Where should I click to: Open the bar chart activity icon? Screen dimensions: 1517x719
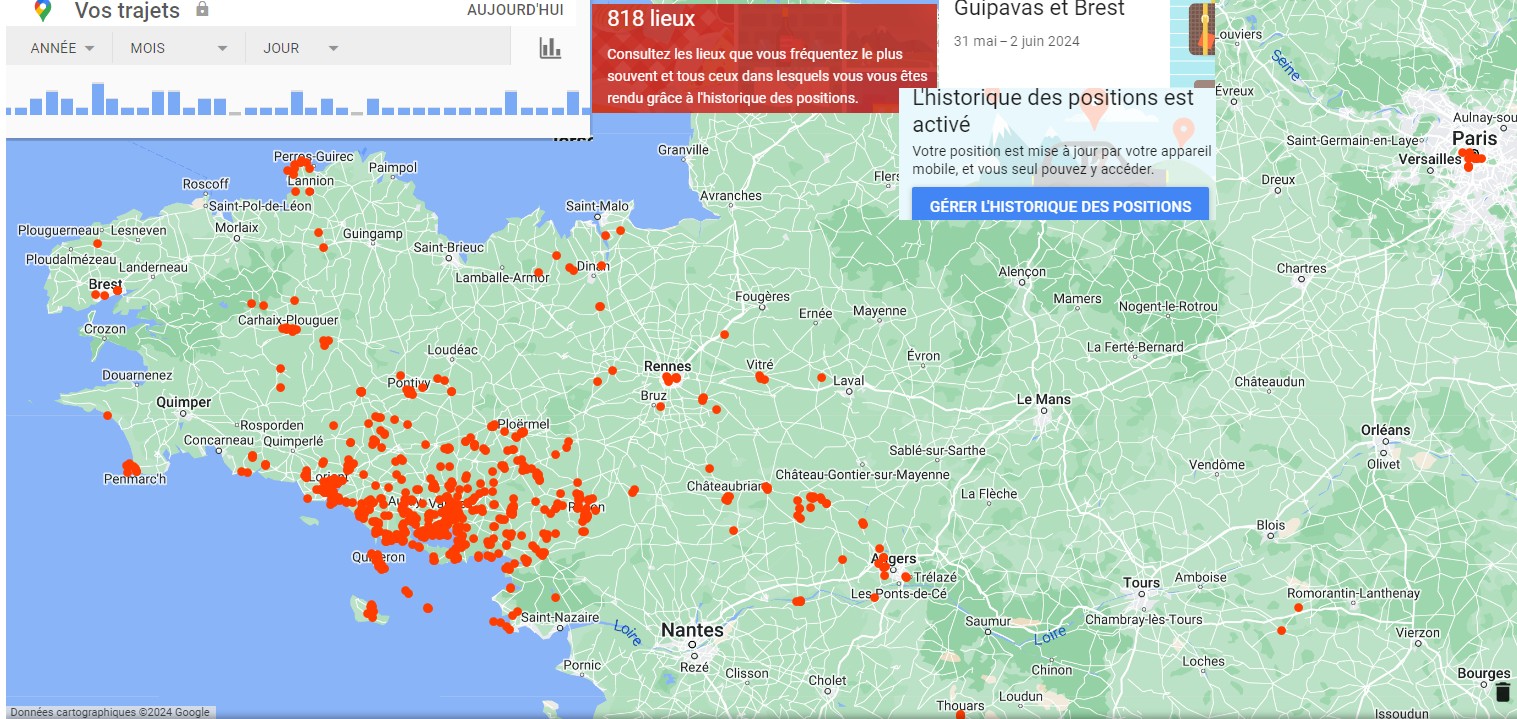[x=550, y=48]
